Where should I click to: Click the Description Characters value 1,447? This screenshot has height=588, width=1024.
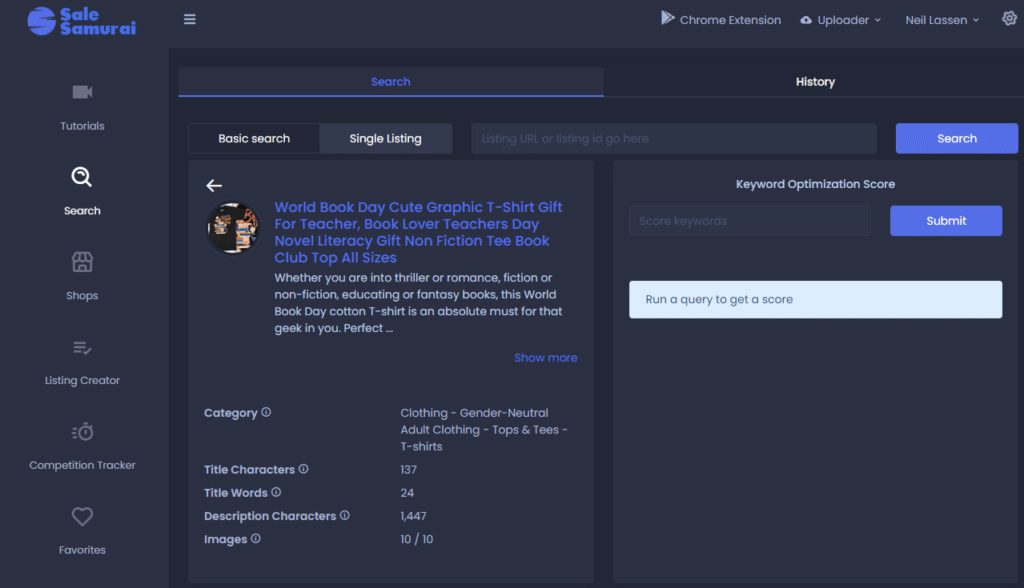coord(413,516)
